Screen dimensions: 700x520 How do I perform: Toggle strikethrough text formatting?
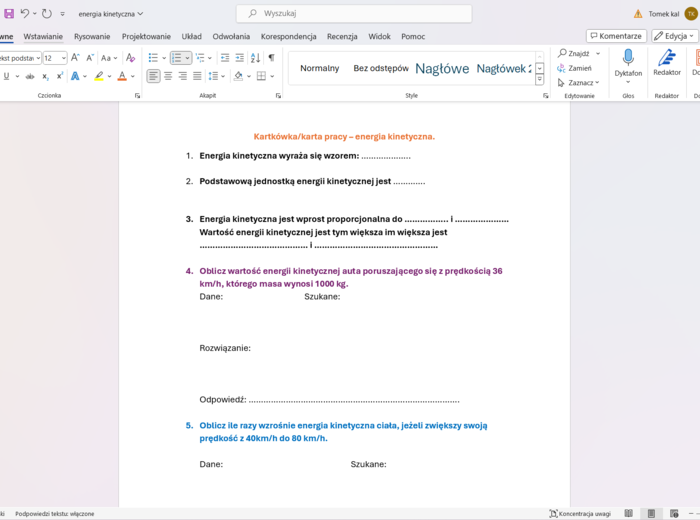pos(30,76)
